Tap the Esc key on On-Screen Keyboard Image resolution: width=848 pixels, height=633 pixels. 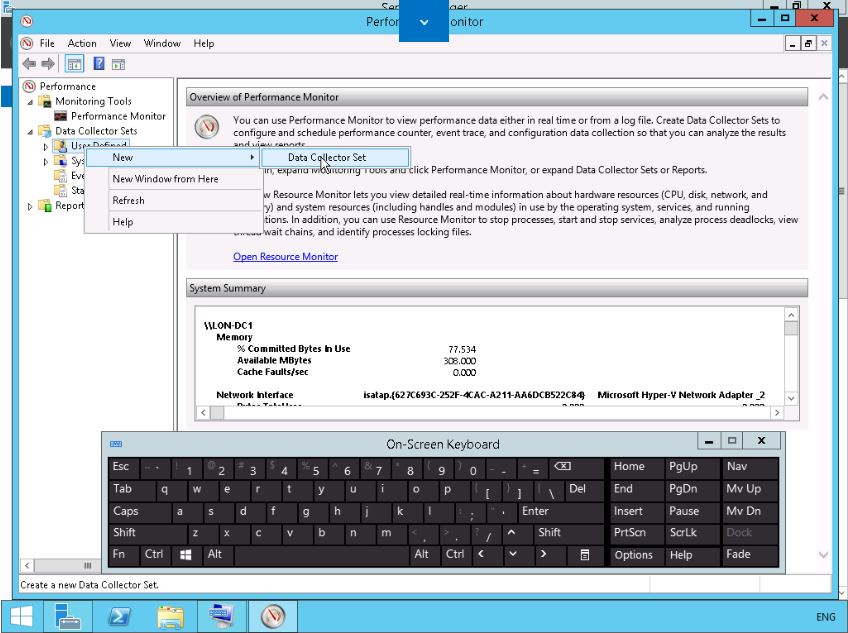coord(124,467)
